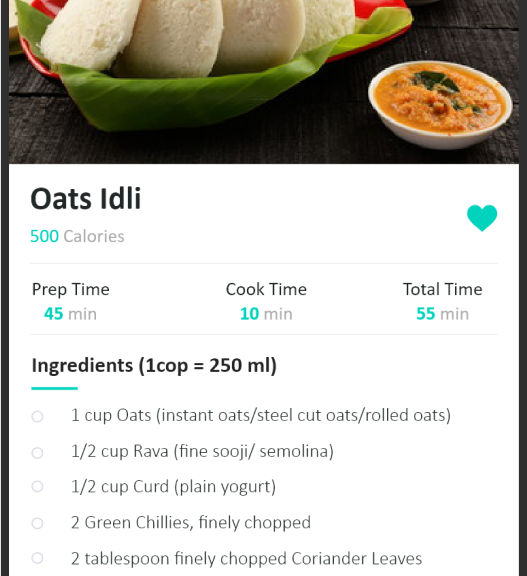Tap the 500 Calories label
Viewport: 527px width, 576px height.
77,236
